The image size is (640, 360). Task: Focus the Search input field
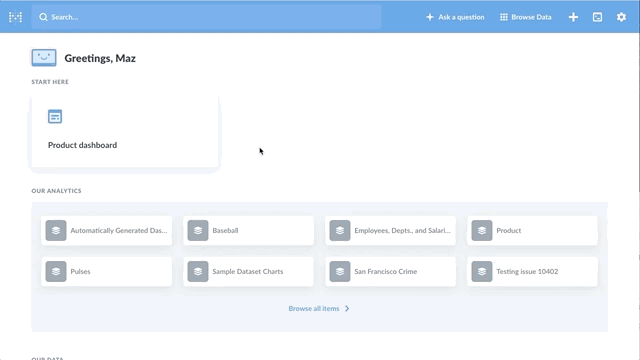207,17
